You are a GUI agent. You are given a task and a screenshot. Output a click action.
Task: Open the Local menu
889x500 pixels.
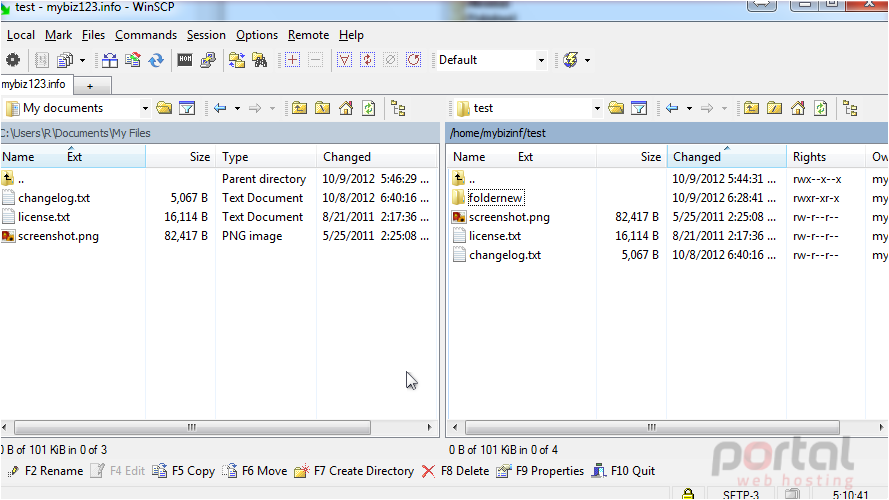(x=21, y=35)
